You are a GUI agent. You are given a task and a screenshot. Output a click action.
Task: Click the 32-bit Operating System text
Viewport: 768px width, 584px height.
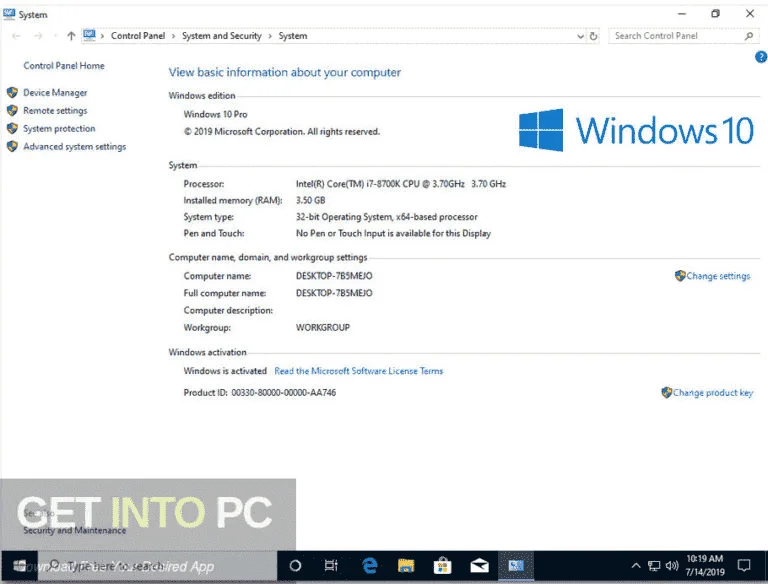pos(386,217)
